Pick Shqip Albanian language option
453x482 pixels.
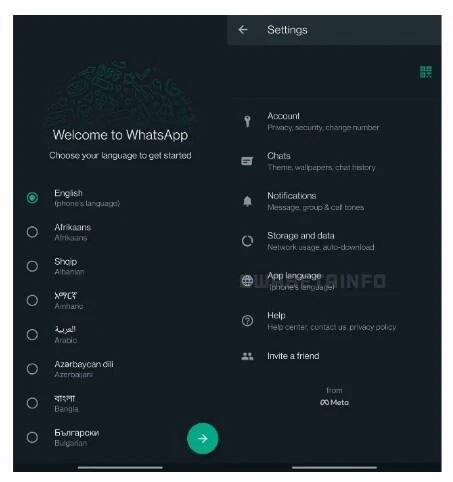coord(120,266)
